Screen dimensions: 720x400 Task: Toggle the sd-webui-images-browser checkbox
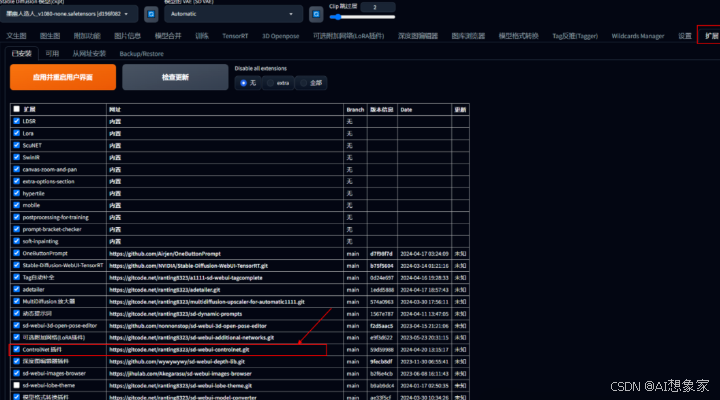[x=17, y=373]
